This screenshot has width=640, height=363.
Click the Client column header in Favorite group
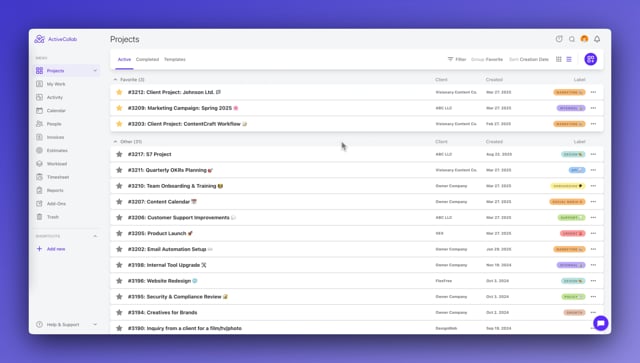coord(441,80)
